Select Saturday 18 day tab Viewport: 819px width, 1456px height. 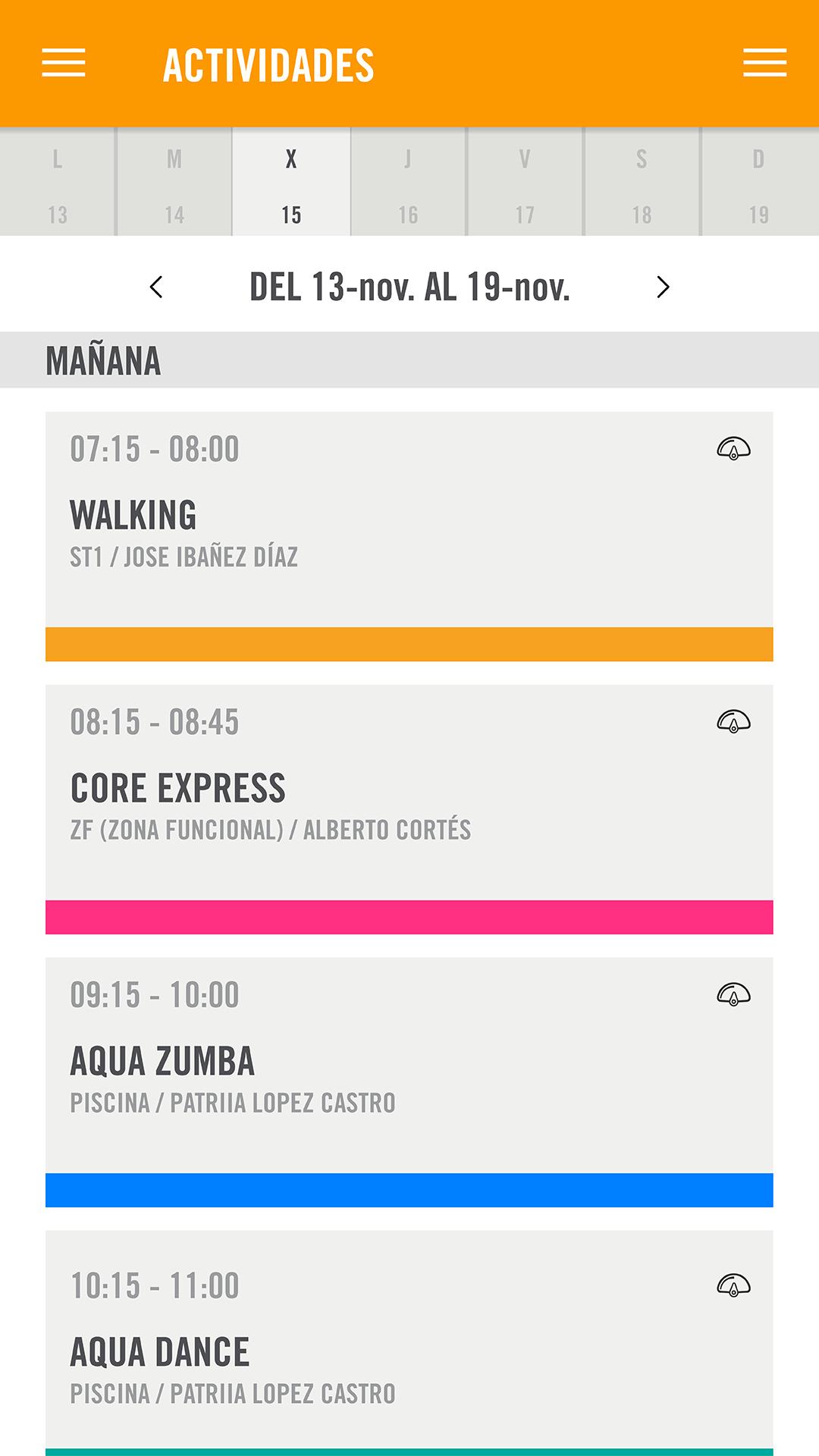pyautogui.click(x=642, y=182)
